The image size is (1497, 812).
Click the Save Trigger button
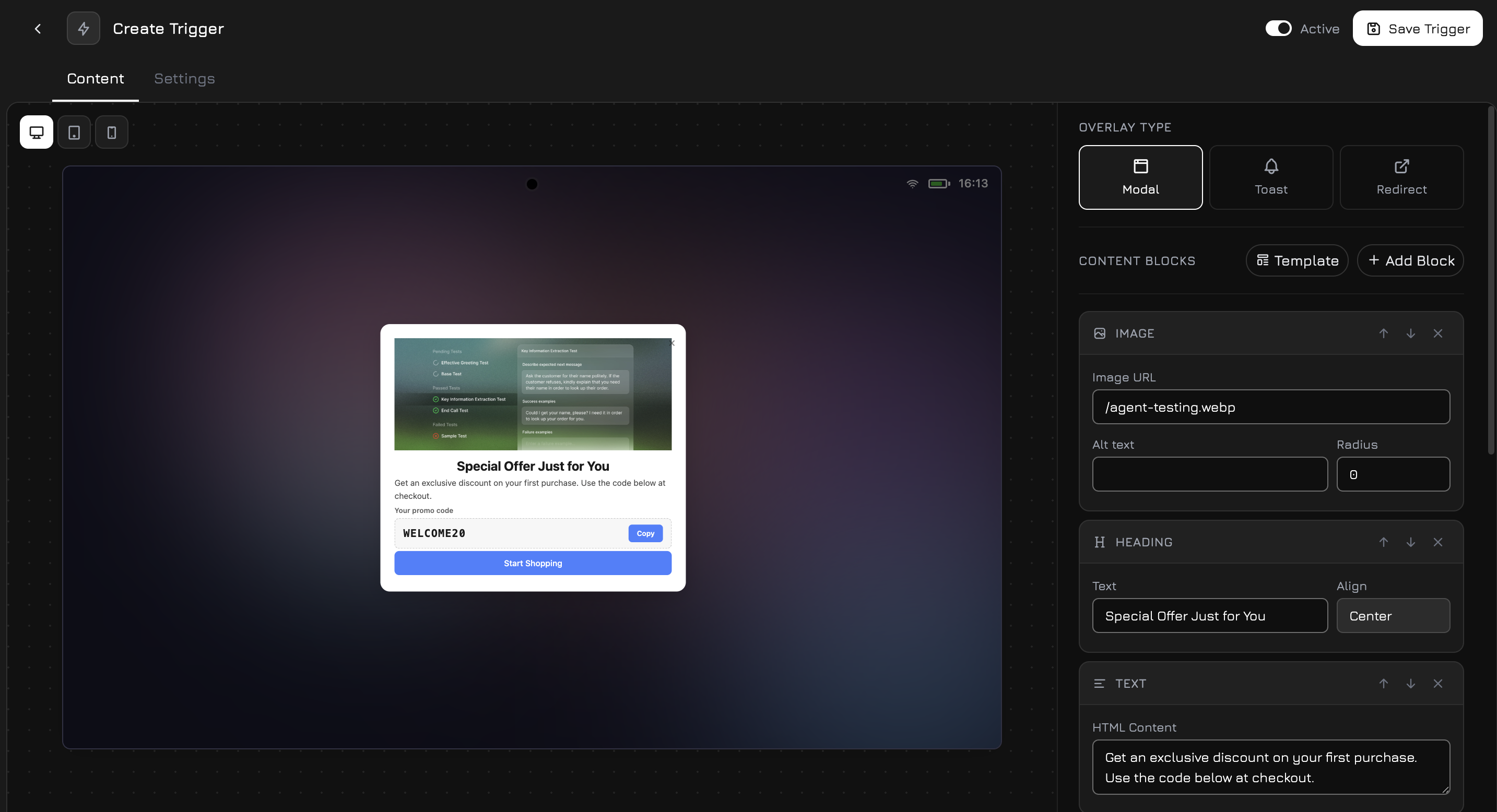coord(1418,28)
